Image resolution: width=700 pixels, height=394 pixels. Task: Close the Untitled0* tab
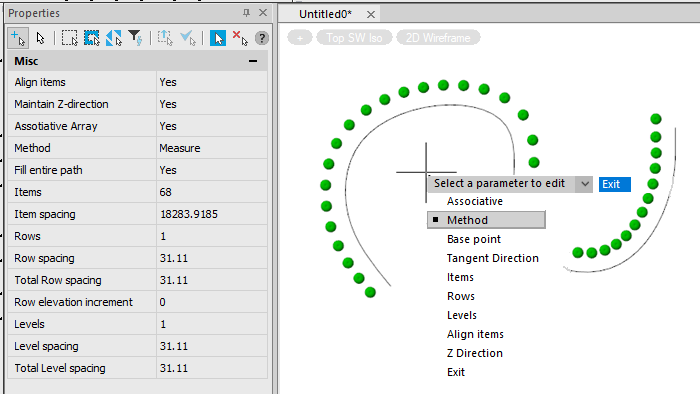click(371, 15)
